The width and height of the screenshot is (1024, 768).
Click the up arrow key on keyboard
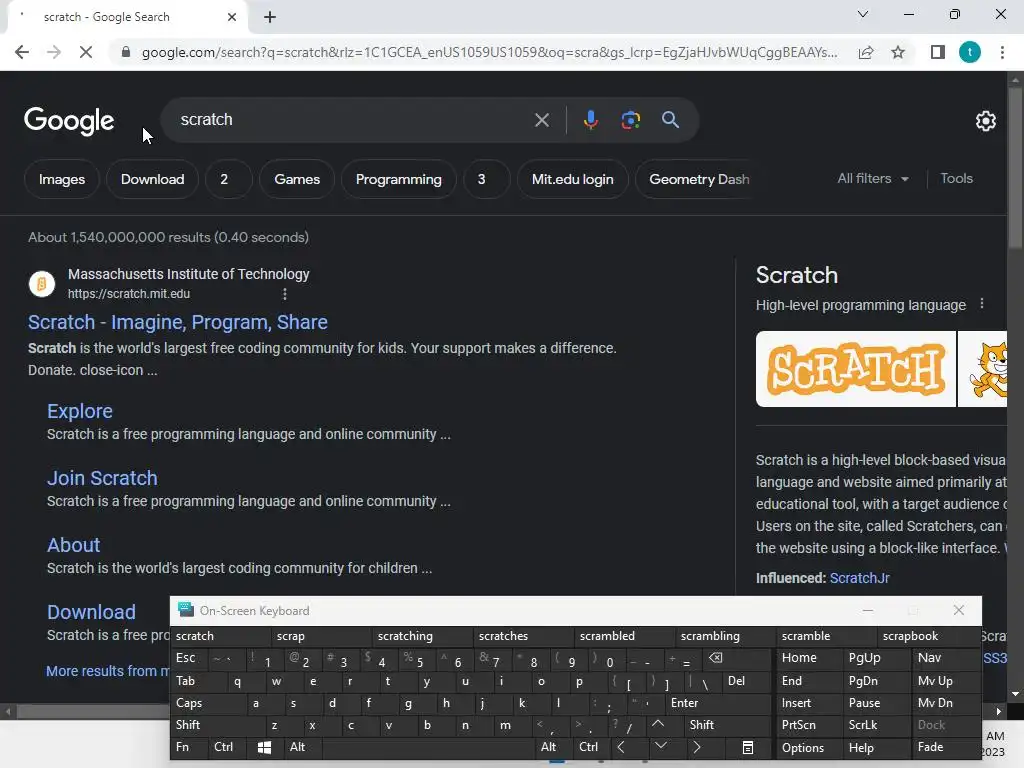coord(658,725)
